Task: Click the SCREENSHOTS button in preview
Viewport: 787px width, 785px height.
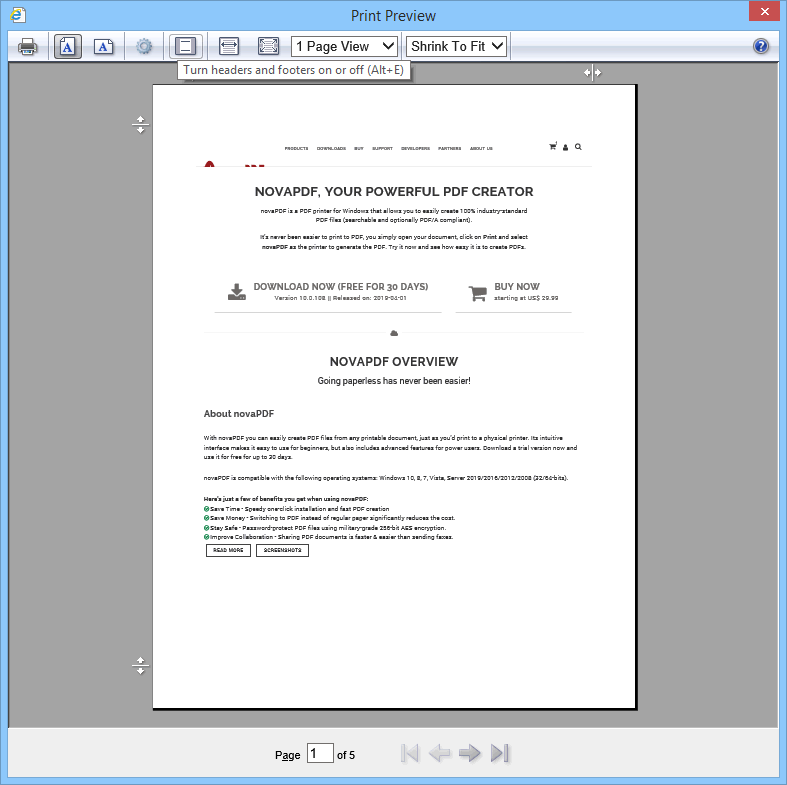Action: [x=283, y=550]
